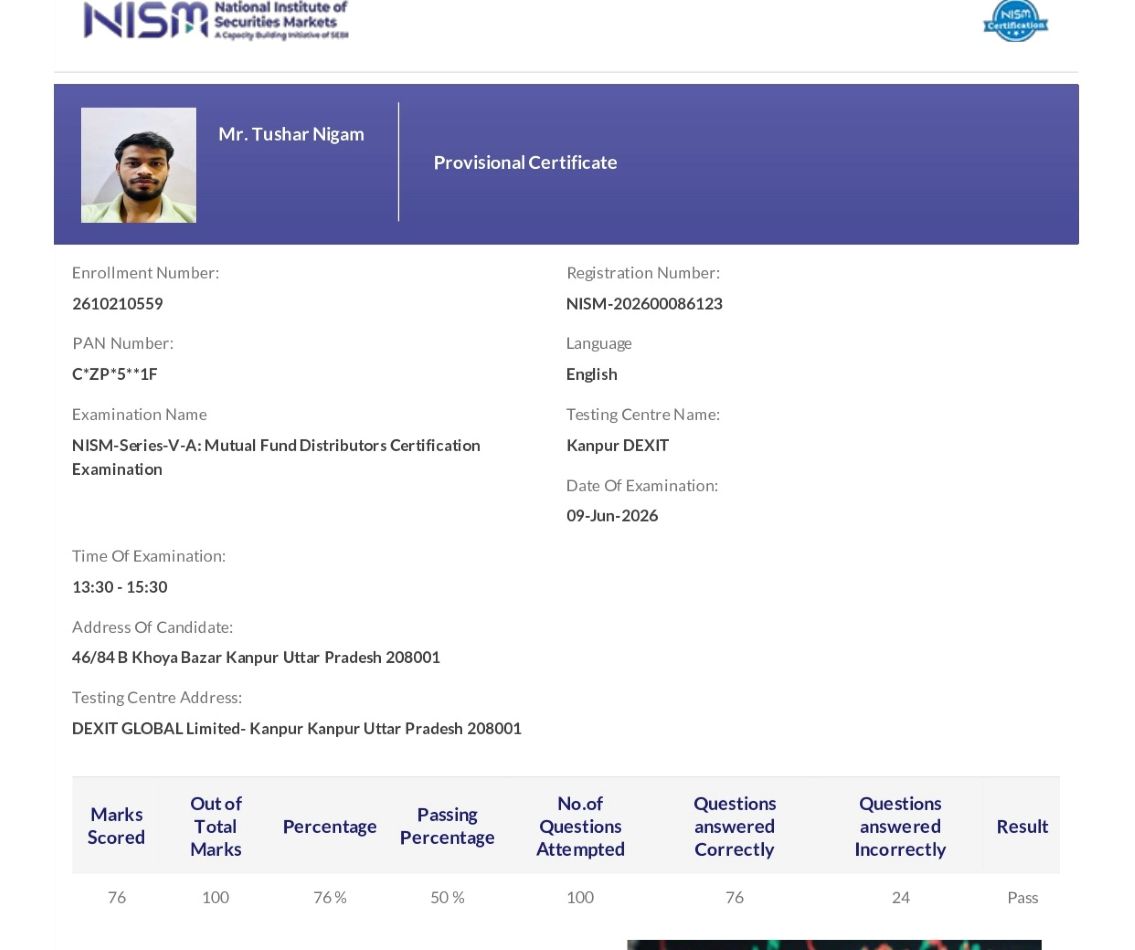Select the Enrollment Number label

145,273
